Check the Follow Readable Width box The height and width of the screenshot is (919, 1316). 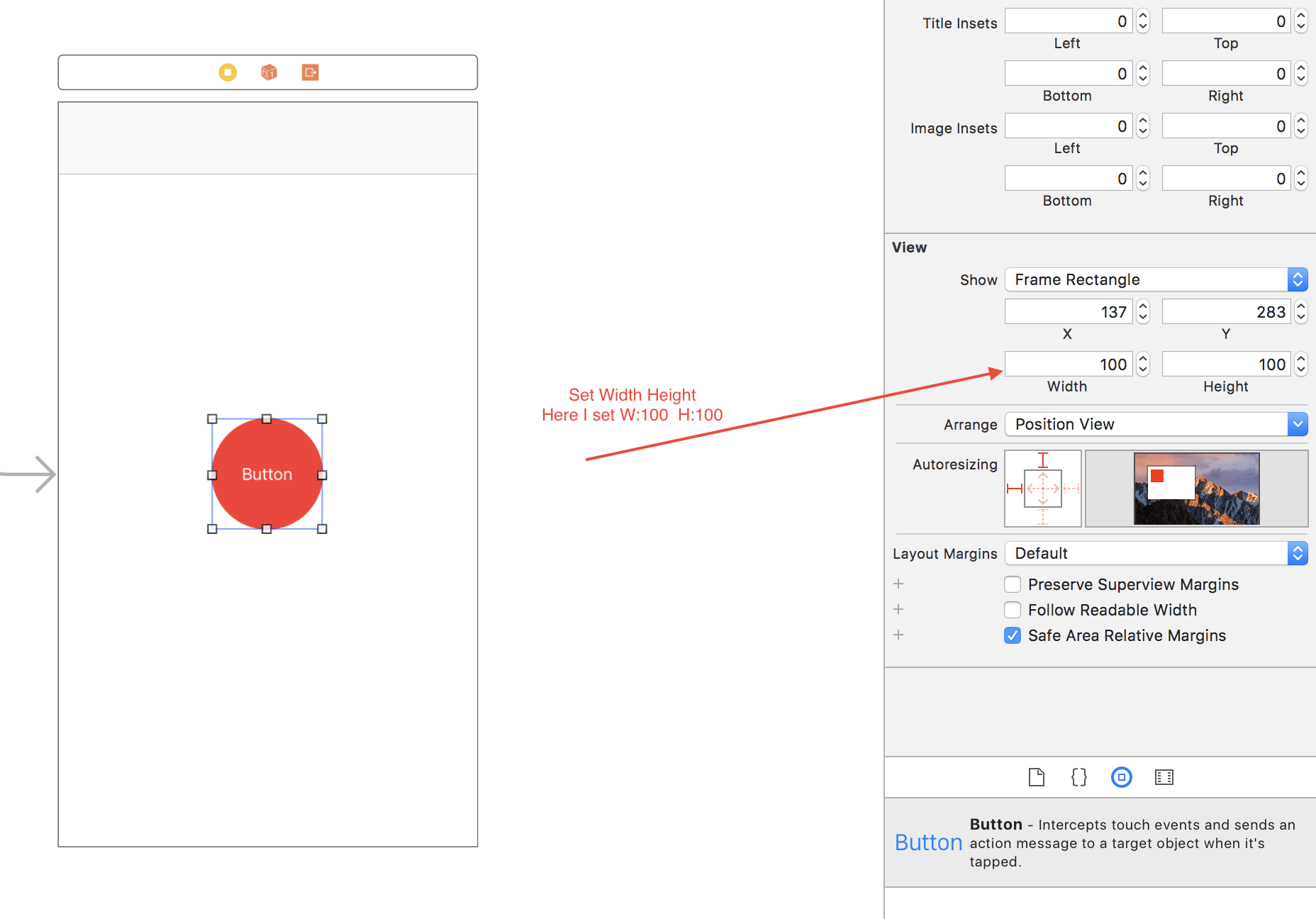[x=1013, y=610]
